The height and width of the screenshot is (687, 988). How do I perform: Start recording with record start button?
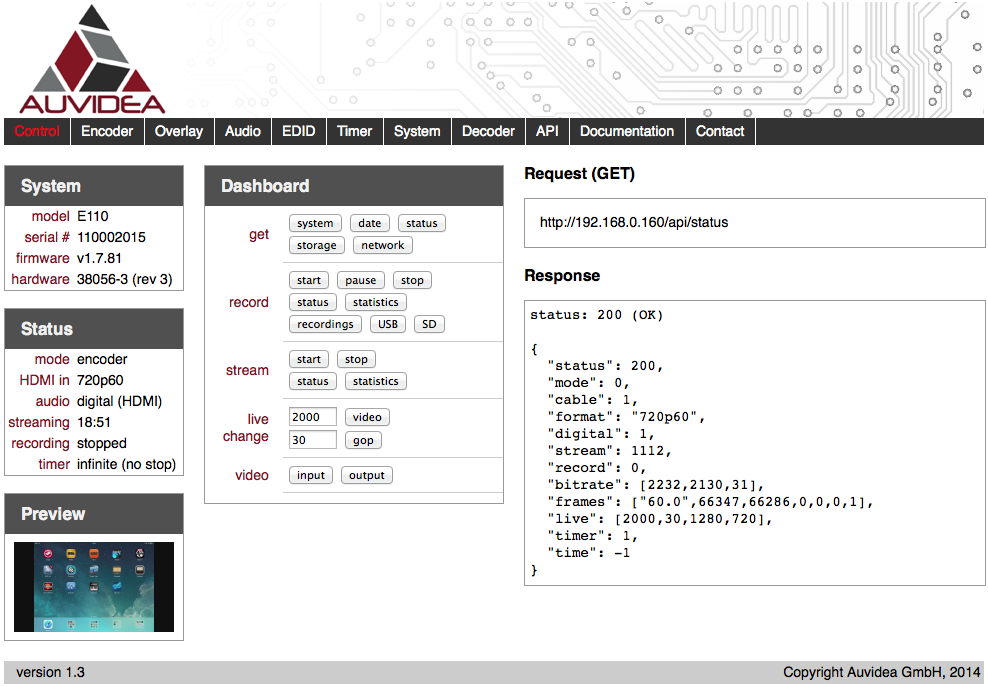(309, 280)
